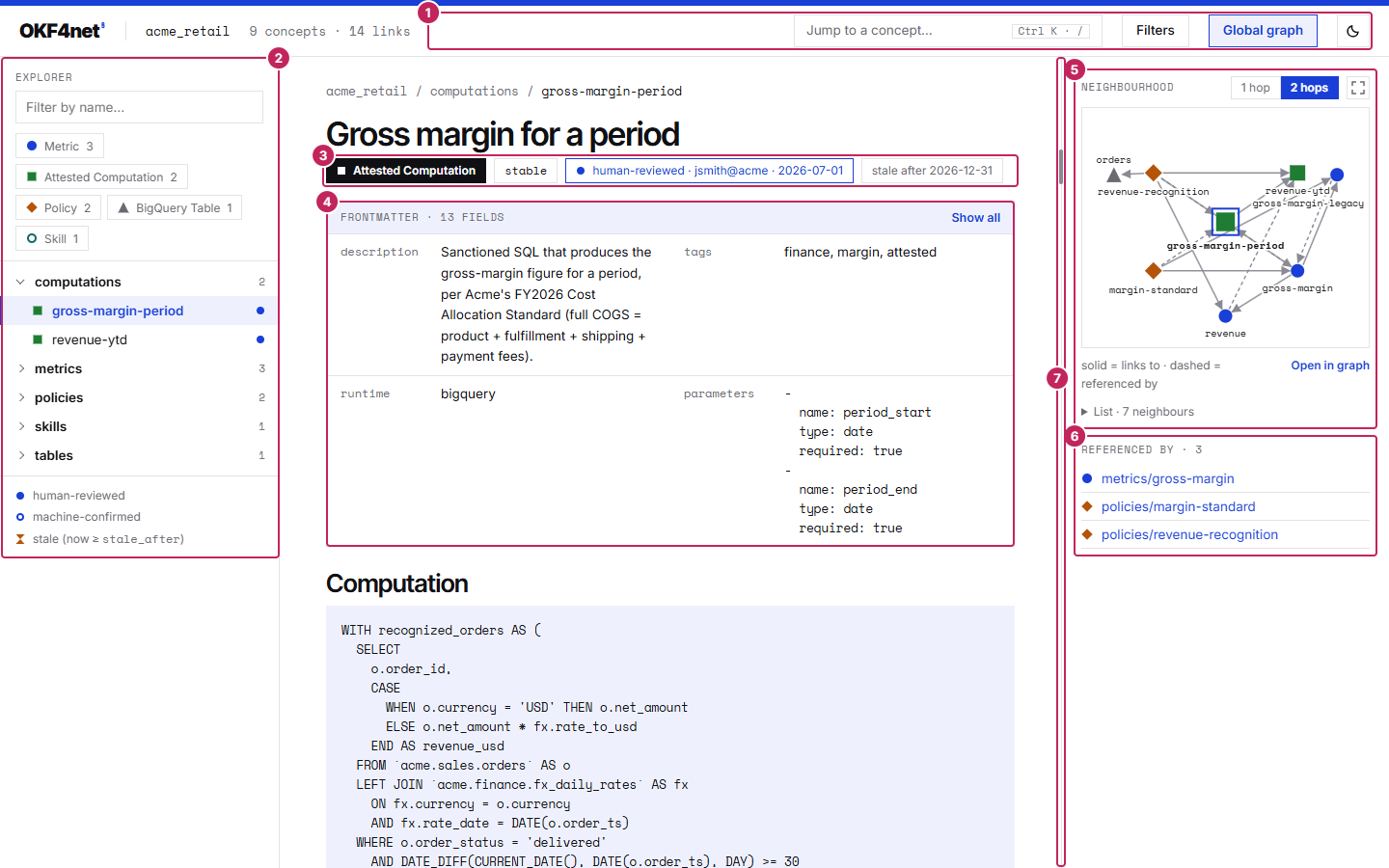Click the revenue circle node in the graph

[x=1225, y=315]
